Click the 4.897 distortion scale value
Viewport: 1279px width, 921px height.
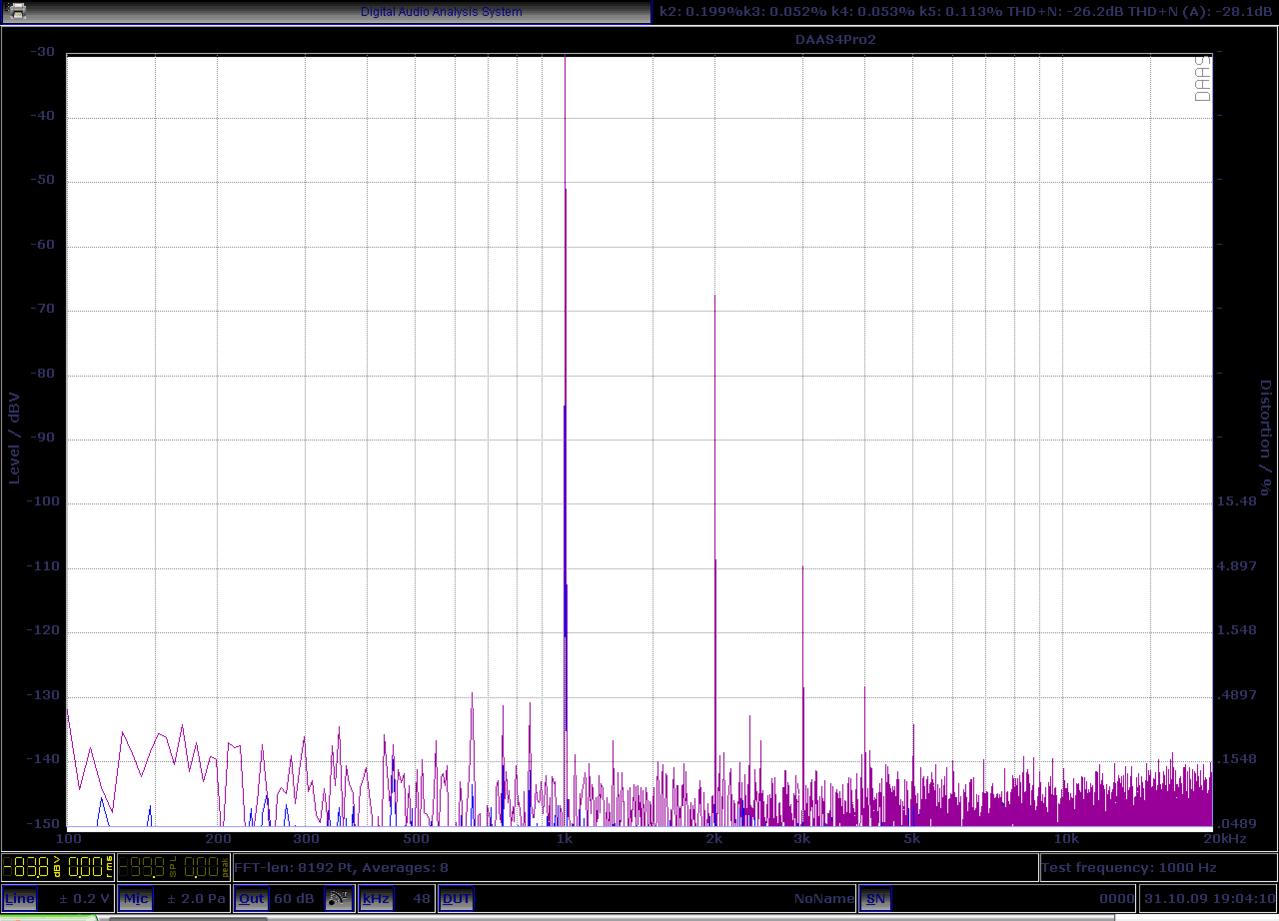tap(1238, 566)
